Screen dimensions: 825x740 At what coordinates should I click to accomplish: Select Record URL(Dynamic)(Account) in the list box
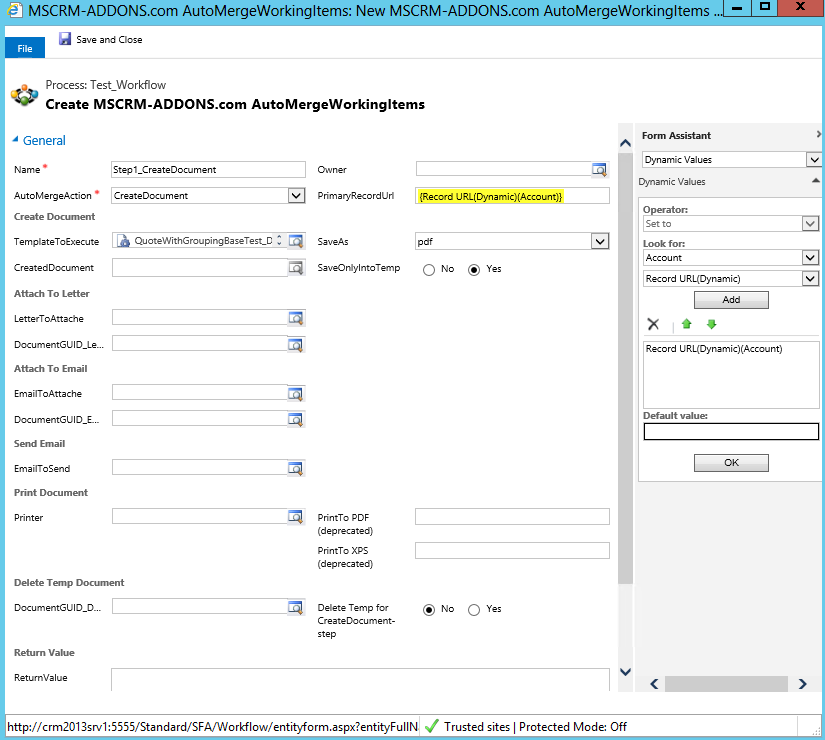tap(714, 348)
